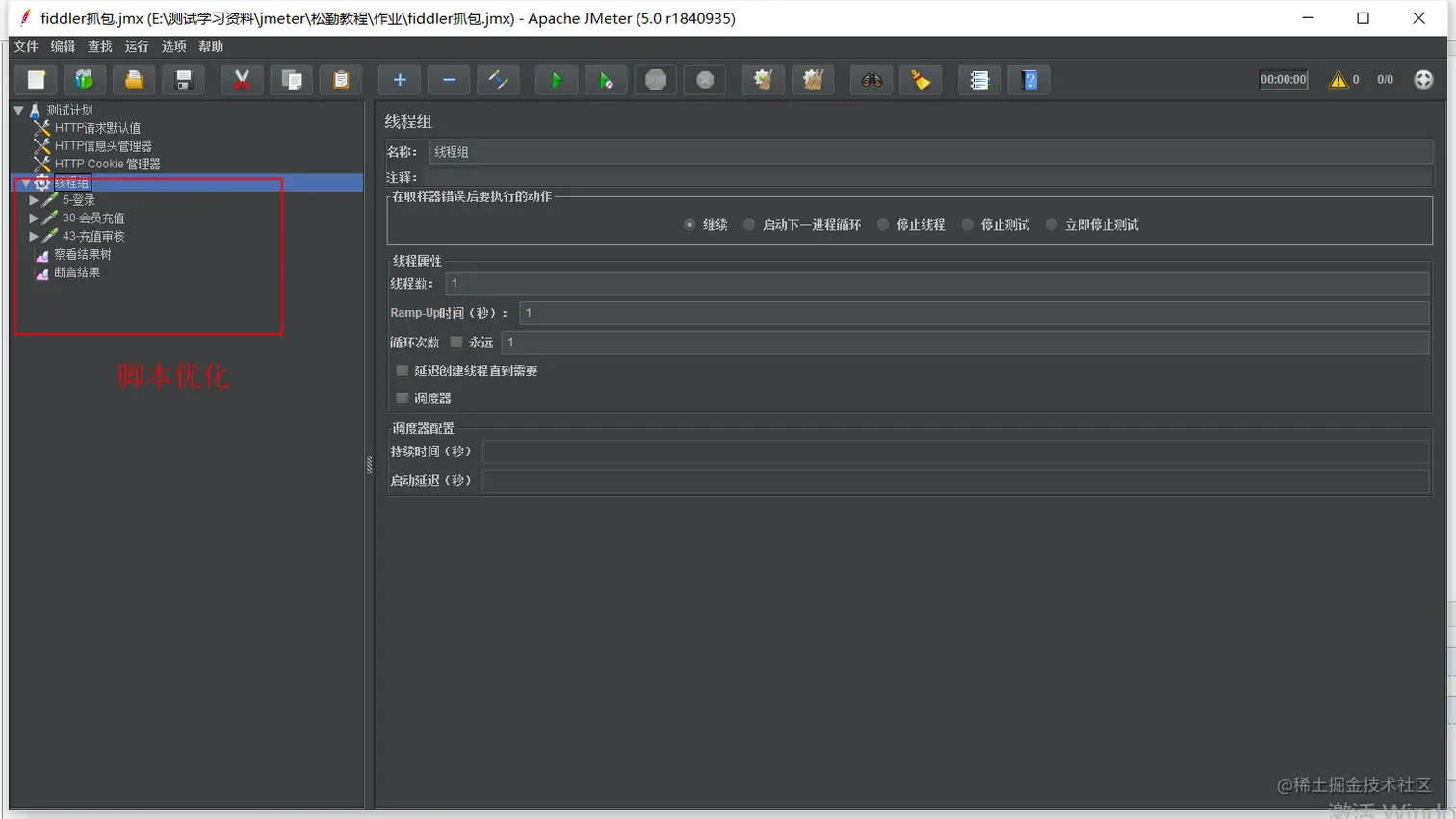Click the Cut scissors icon
The image size is (1456, 819).
242,80
